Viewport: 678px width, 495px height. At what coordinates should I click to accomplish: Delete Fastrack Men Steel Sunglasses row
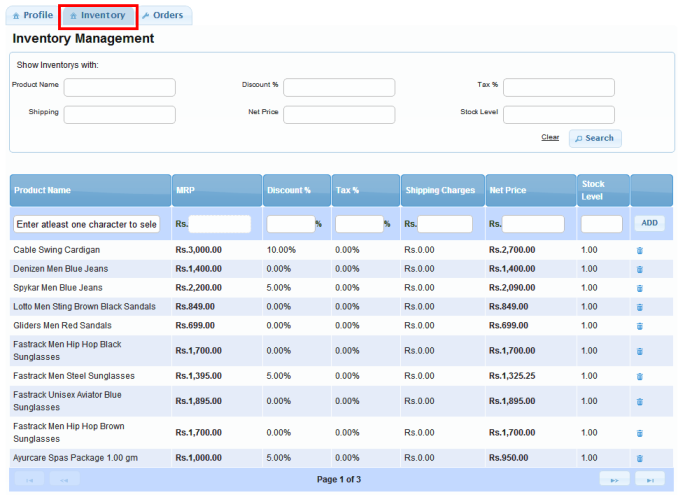(x=640, y=377)
